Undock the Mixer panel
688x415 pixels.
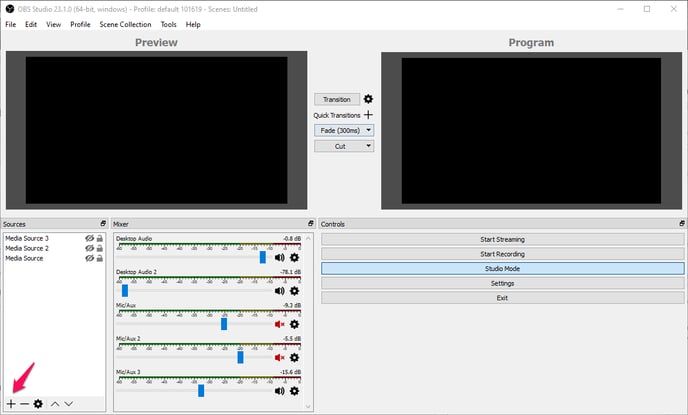click(310, 224)
